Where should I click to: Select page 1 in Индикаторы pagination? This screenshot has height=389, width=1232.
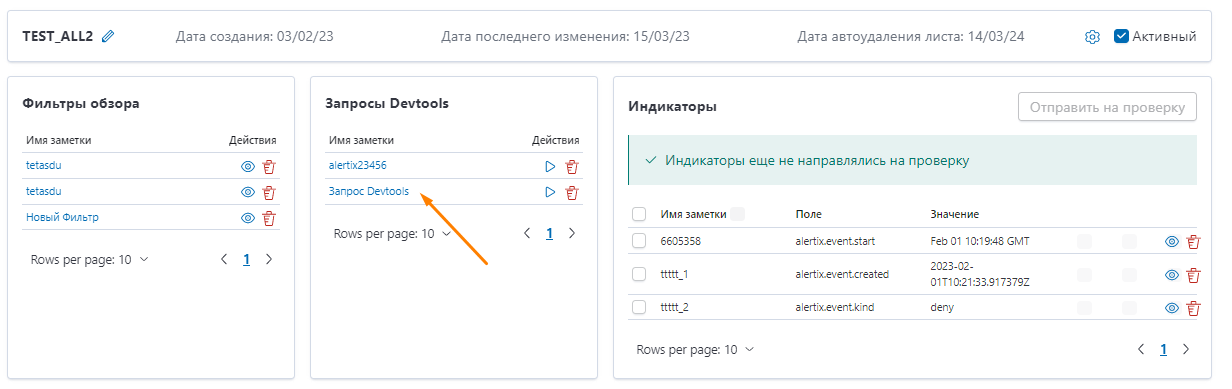pyautogui.click(x=1163, y=350)
